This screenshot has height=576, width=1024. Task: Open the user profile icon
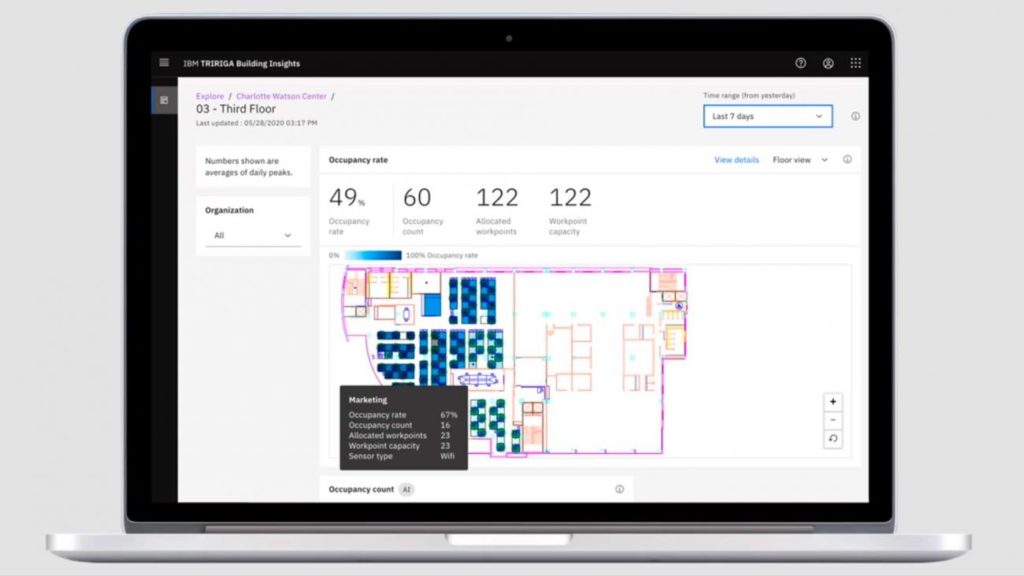click(x=828, y=63)
